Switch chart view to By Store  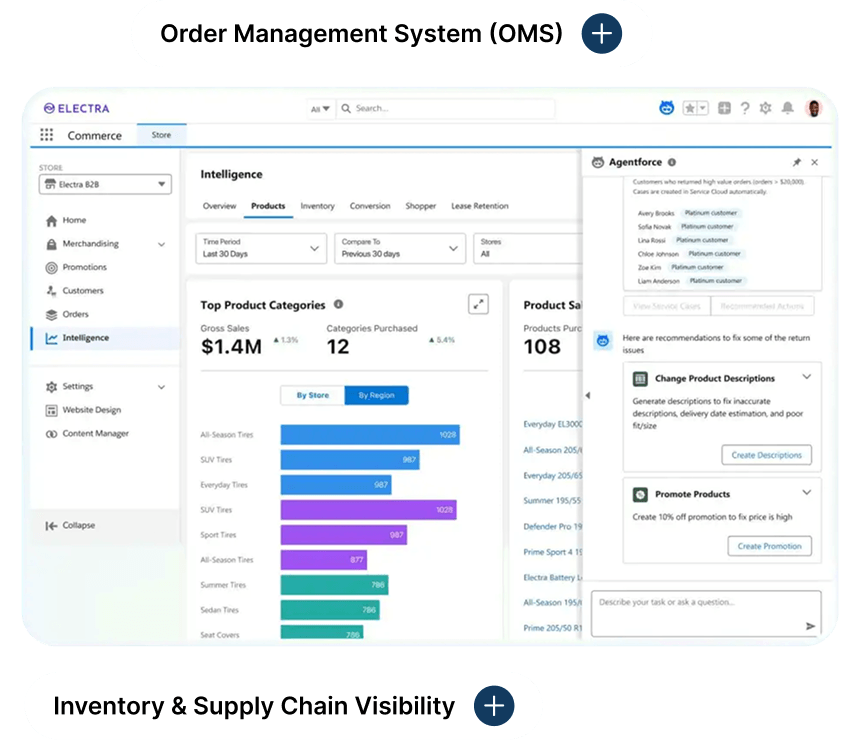(313, 395)
